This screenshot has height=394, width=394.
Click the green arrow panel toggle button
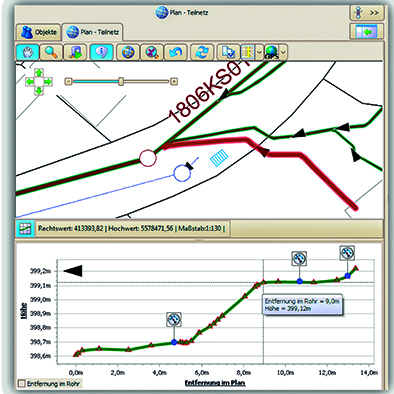point(367,32)
